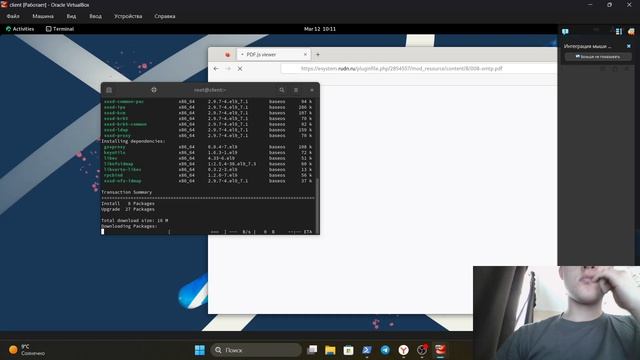
Task: Open a new browser tab
Action: pos(318,54)
